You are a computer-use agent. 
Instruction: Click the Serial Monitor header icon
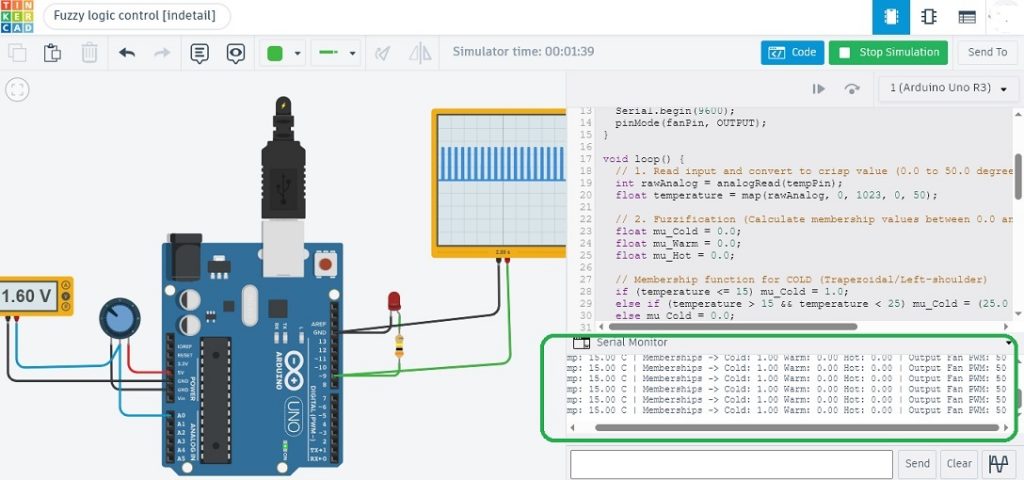point(581,342)
